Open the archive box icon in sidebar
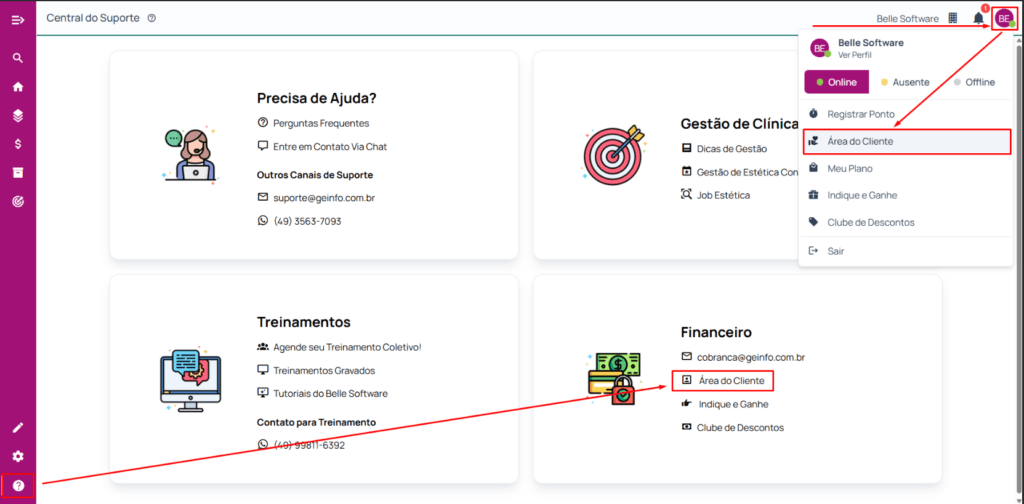Image resolution: width=1024 pixels, height=504 pixels. click(x=18, y=172)
